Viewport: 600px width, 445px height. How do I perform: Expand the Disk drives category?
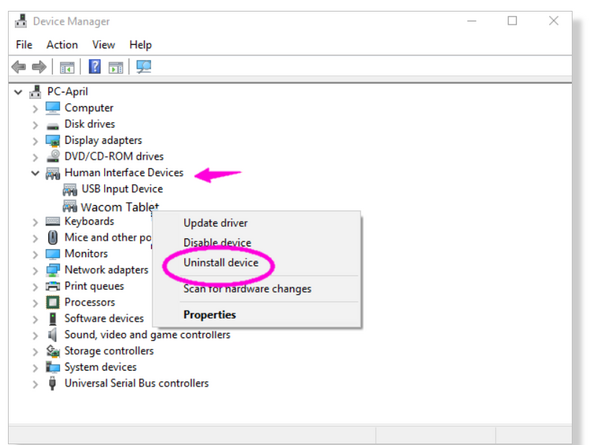[35, 125]
